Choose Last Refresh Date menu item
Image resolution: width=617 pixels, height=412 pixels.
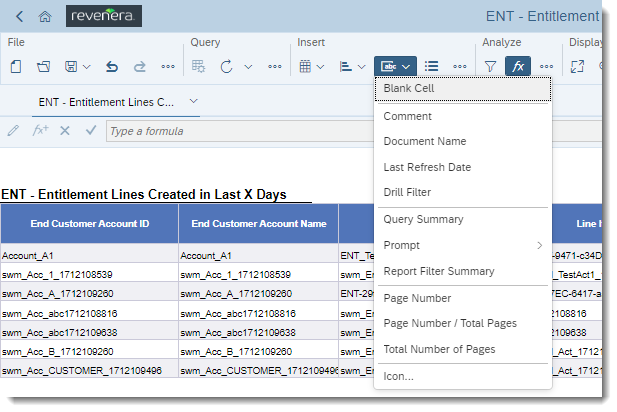pos(427,167)
